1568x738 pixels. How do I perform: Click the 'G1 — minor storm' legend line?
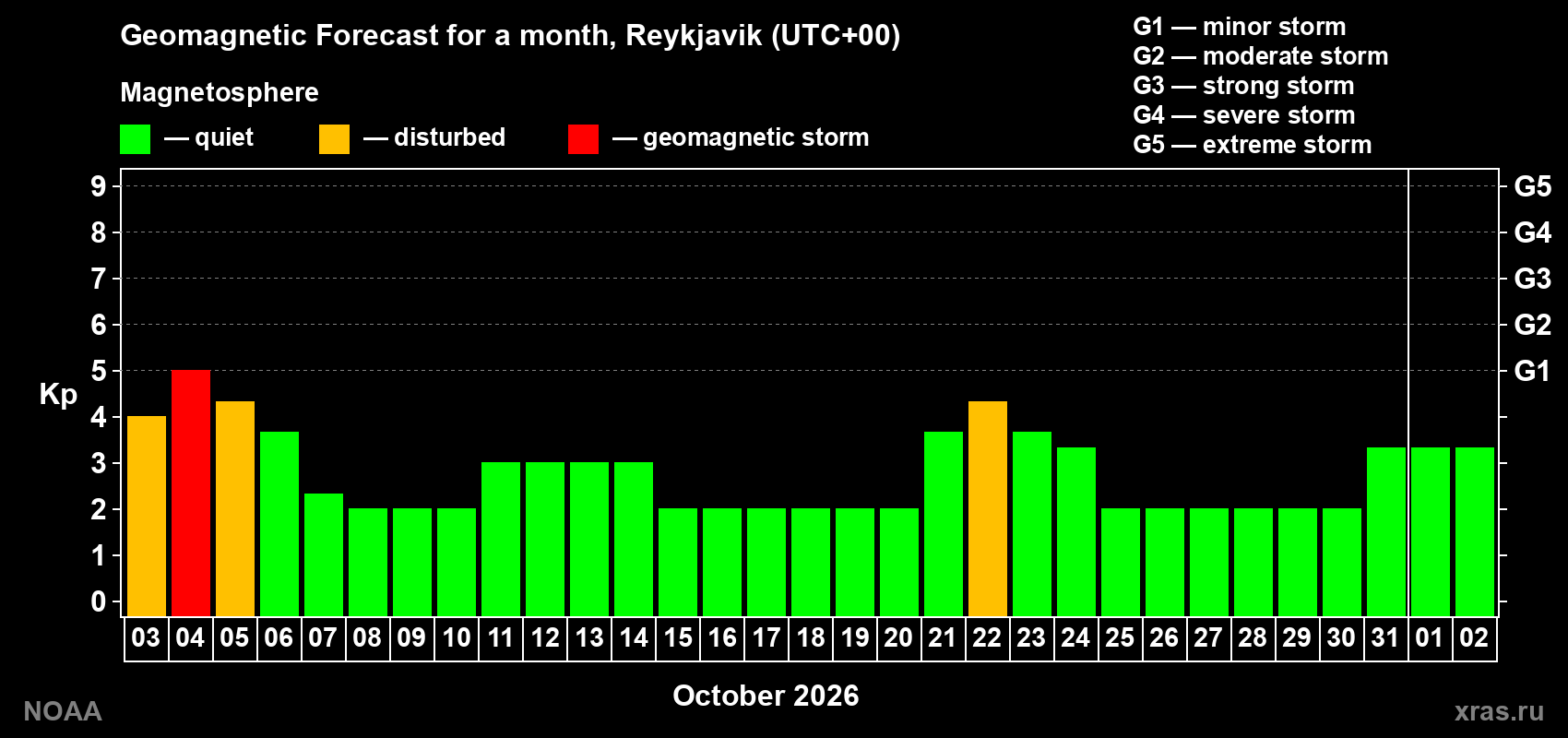pyautogui.click(x=1240, y=27)
